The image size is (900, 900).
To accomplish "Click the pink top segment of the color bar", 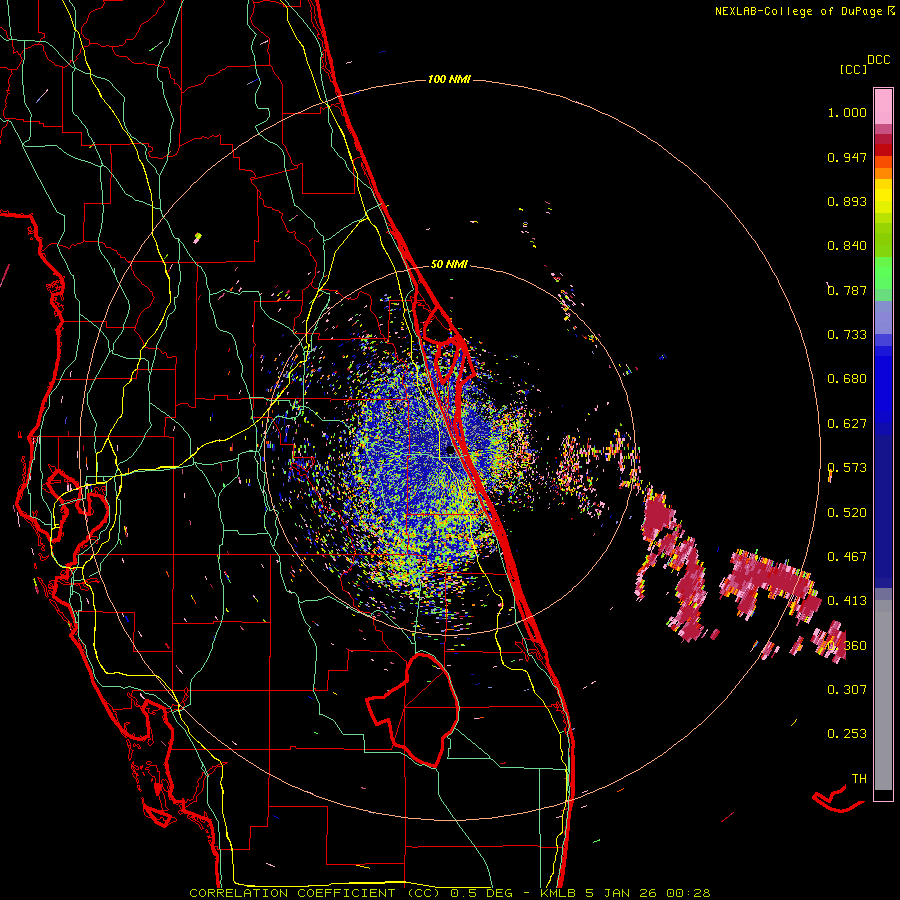I will click(x=883, y=106).
